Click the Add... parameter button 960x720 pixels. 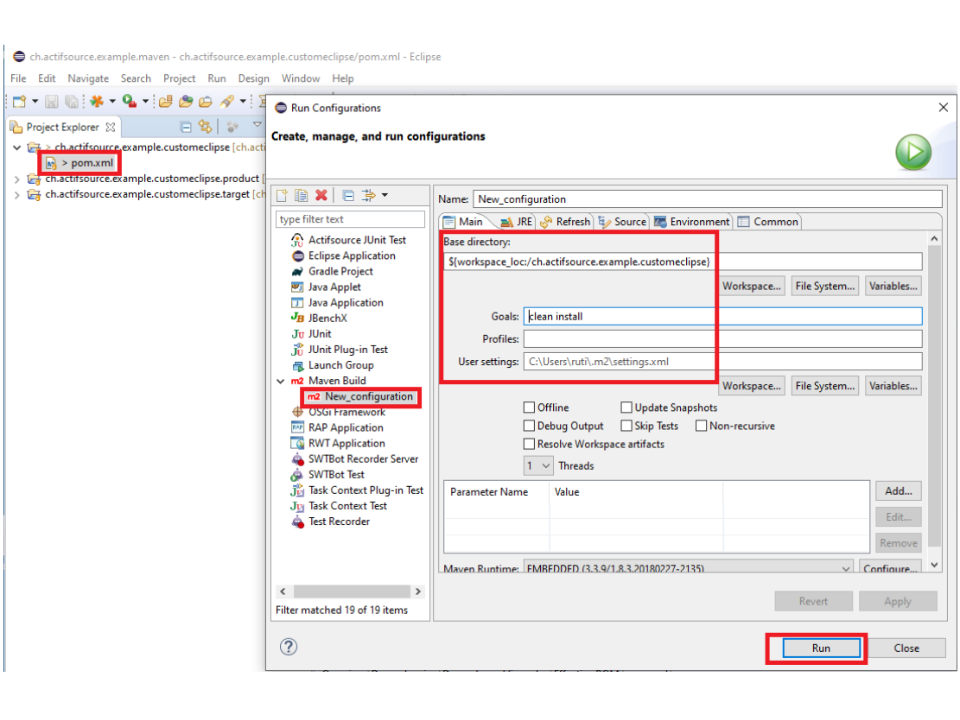click(x=897, y=491)
